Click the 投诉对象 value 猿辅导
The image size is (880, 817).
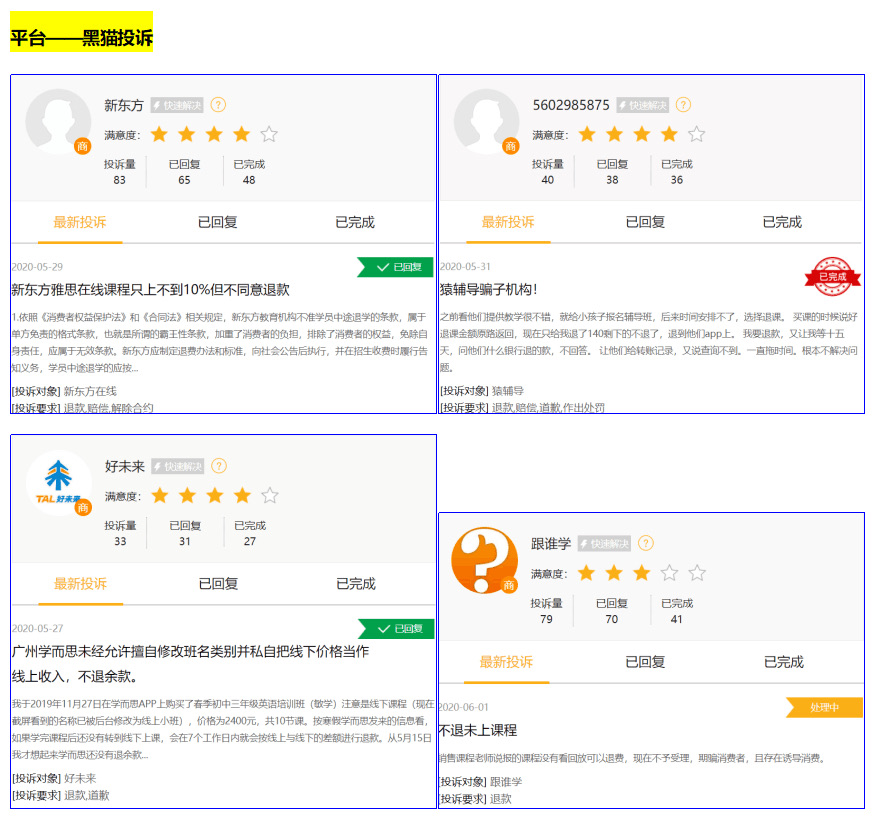tap(508, 391)
